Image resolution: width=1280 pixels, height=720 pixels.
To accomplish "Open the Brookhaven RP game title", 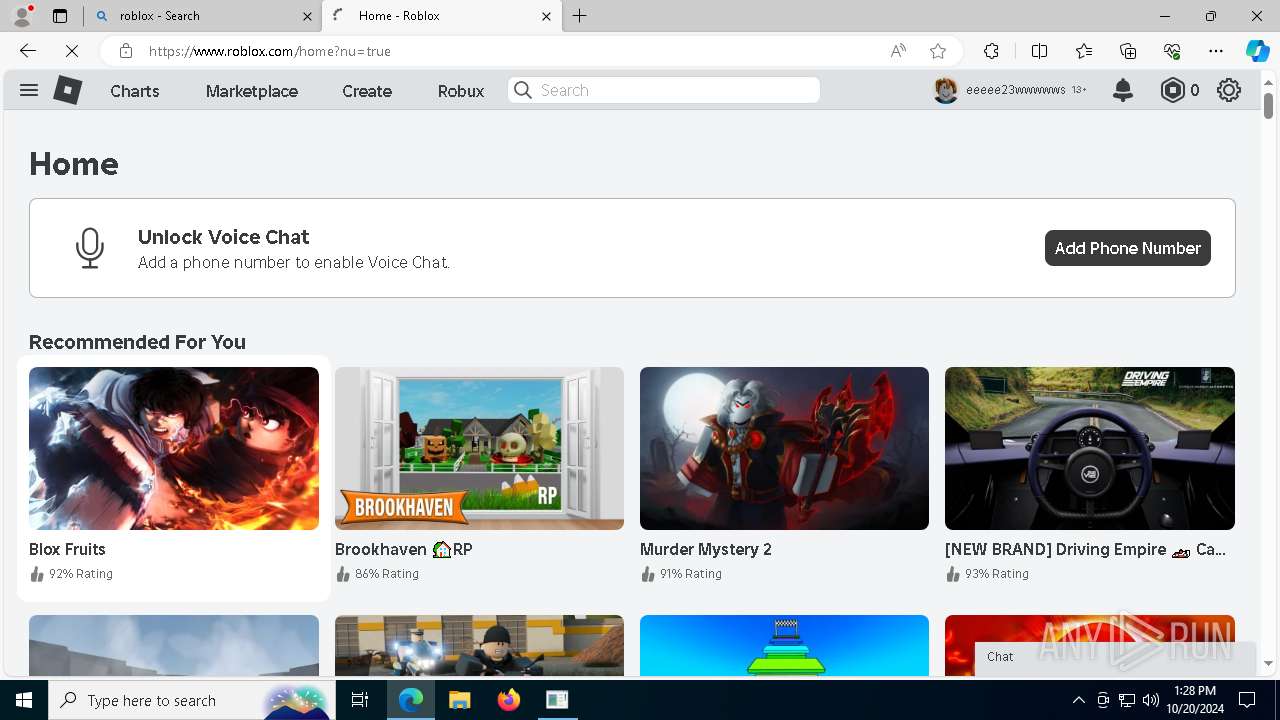I will click(x=404, y=549).
